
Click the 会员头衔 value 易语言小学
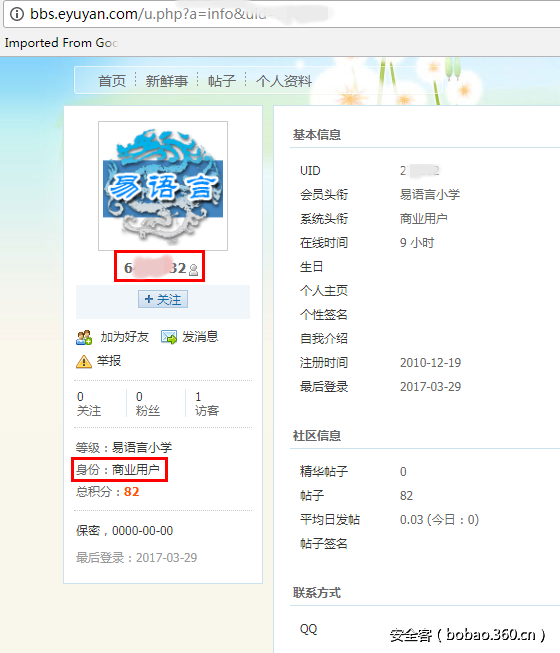coord(430,194)
